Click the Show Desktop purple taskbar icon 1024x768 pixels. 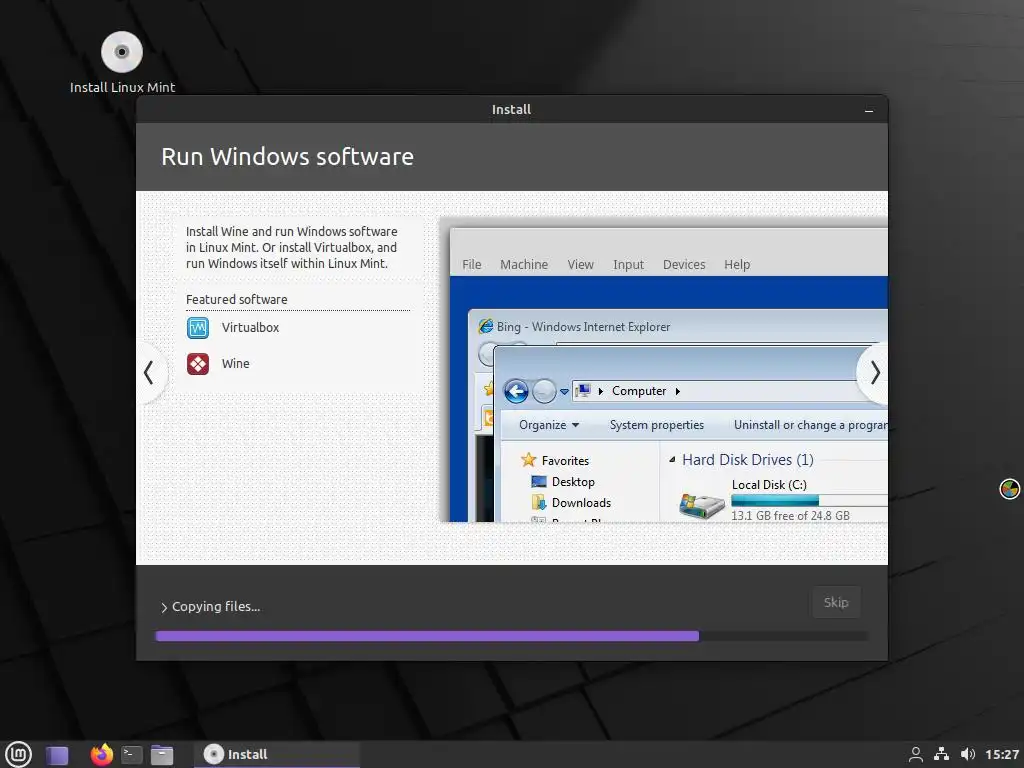click(x=57, y=756)
